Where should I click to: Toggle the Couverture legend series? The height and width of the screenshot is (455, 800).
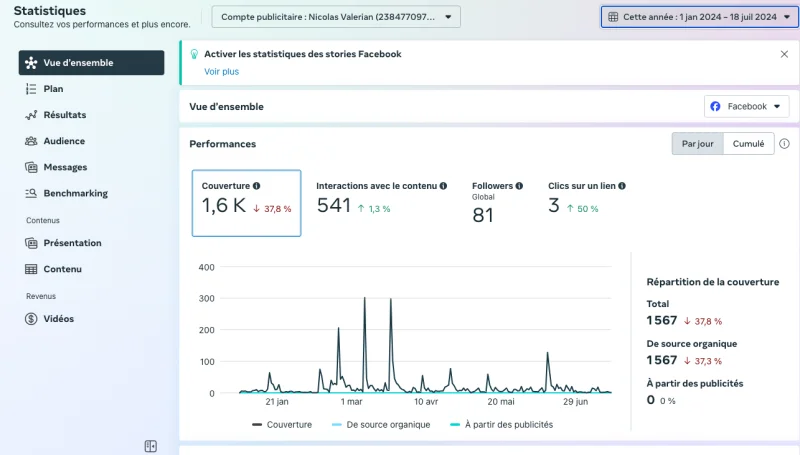point(282,424)
